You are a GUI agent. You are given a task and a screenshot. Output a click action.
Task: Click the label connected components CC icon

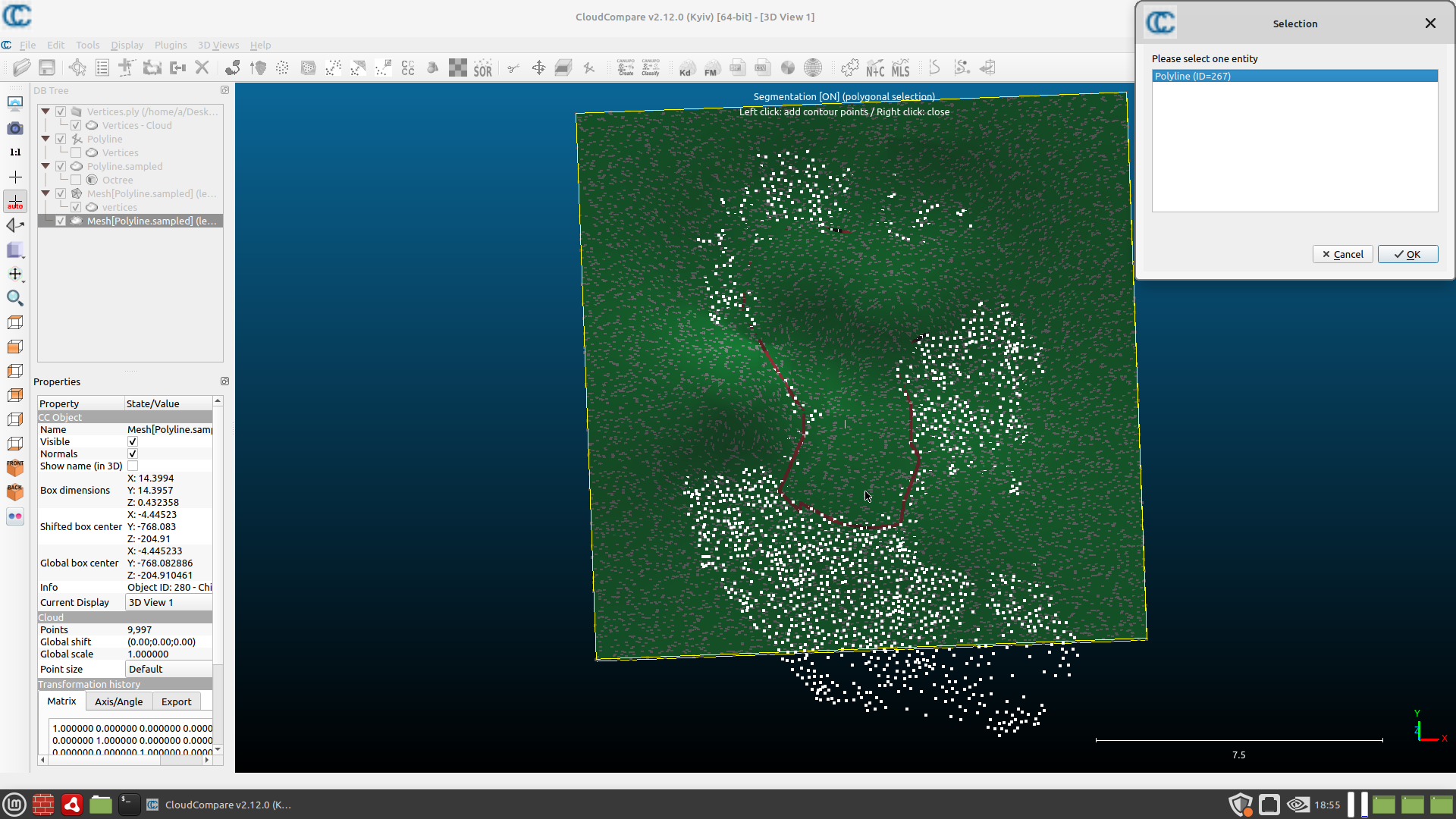[408, 68]
